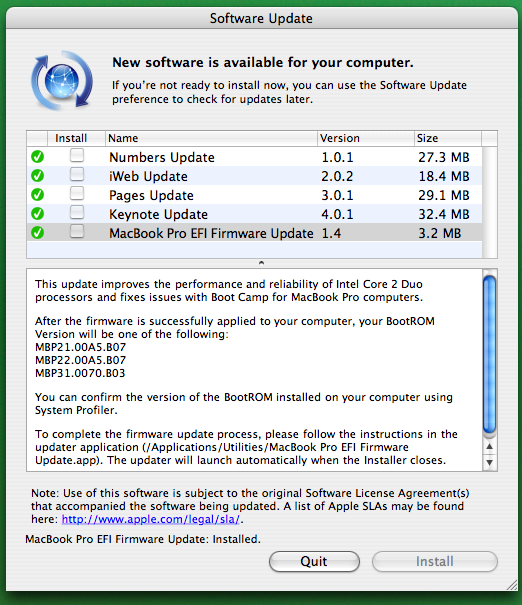Sort list by Name column header
The height and width of the screenshot is (605, 522).
coord(211,138)
